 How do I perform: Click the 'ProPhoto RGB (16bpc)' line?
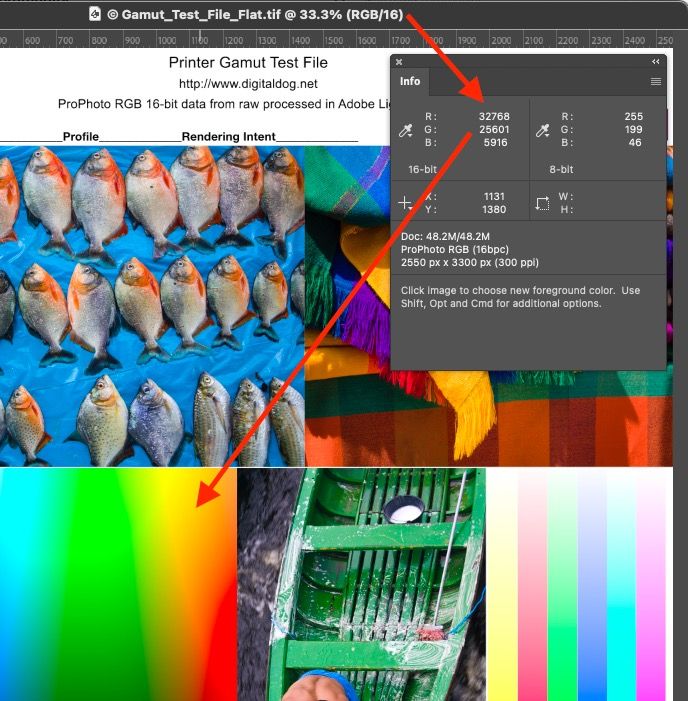pos(455,249)
